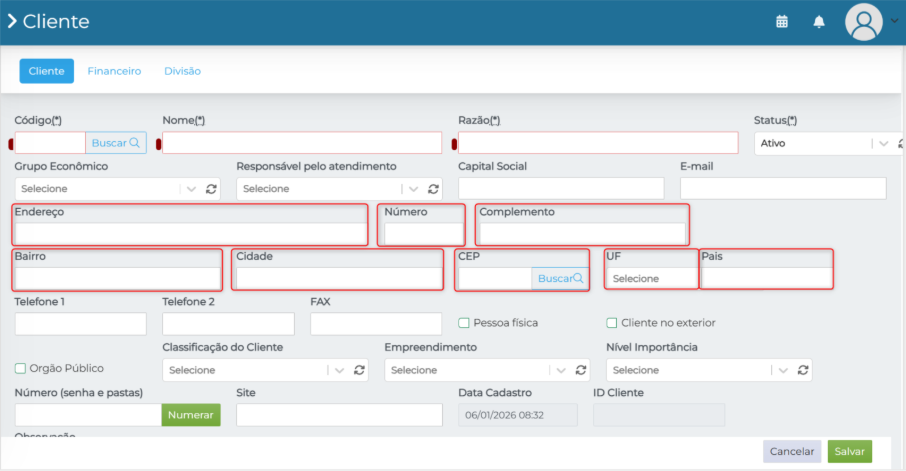Refresh the Responsável pelo atendimento list
Image resolution: width=906 pixels, height=471 pixels.
click(433, 189)
